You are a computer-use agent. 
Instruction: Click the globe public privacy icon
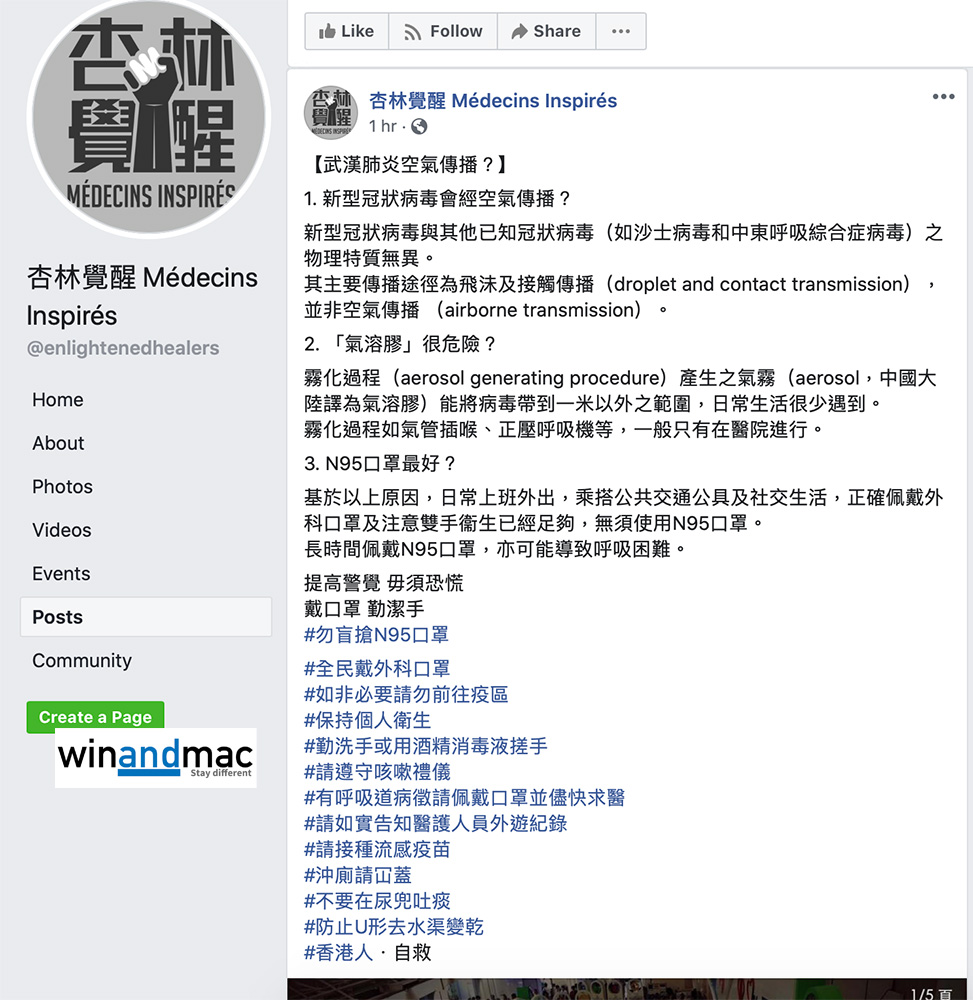click(x=419, y=126)
